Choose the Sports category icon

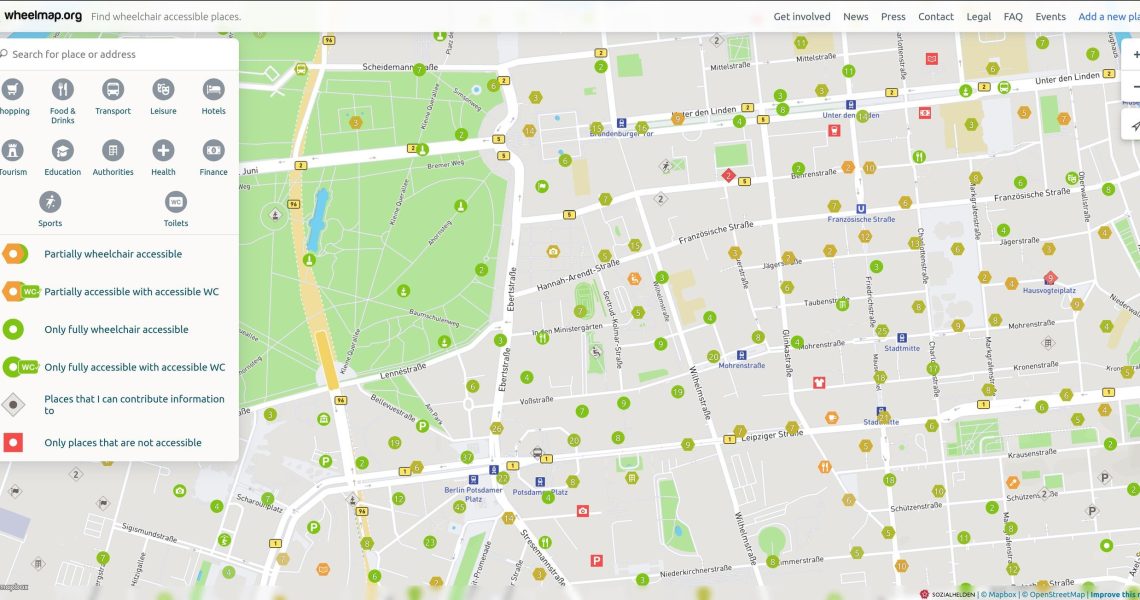tap(50, 202)
